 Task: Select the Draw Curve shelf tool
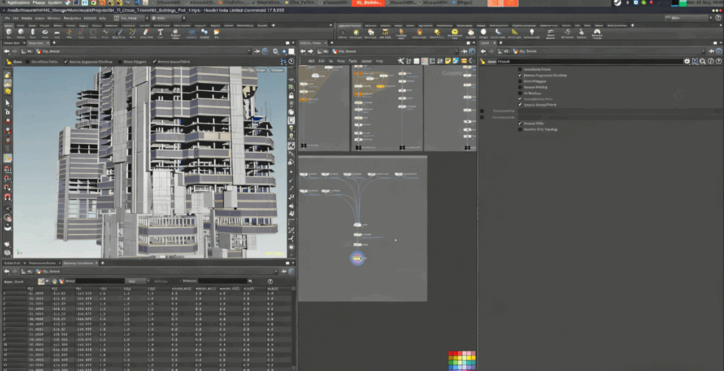tap(120, 33)
